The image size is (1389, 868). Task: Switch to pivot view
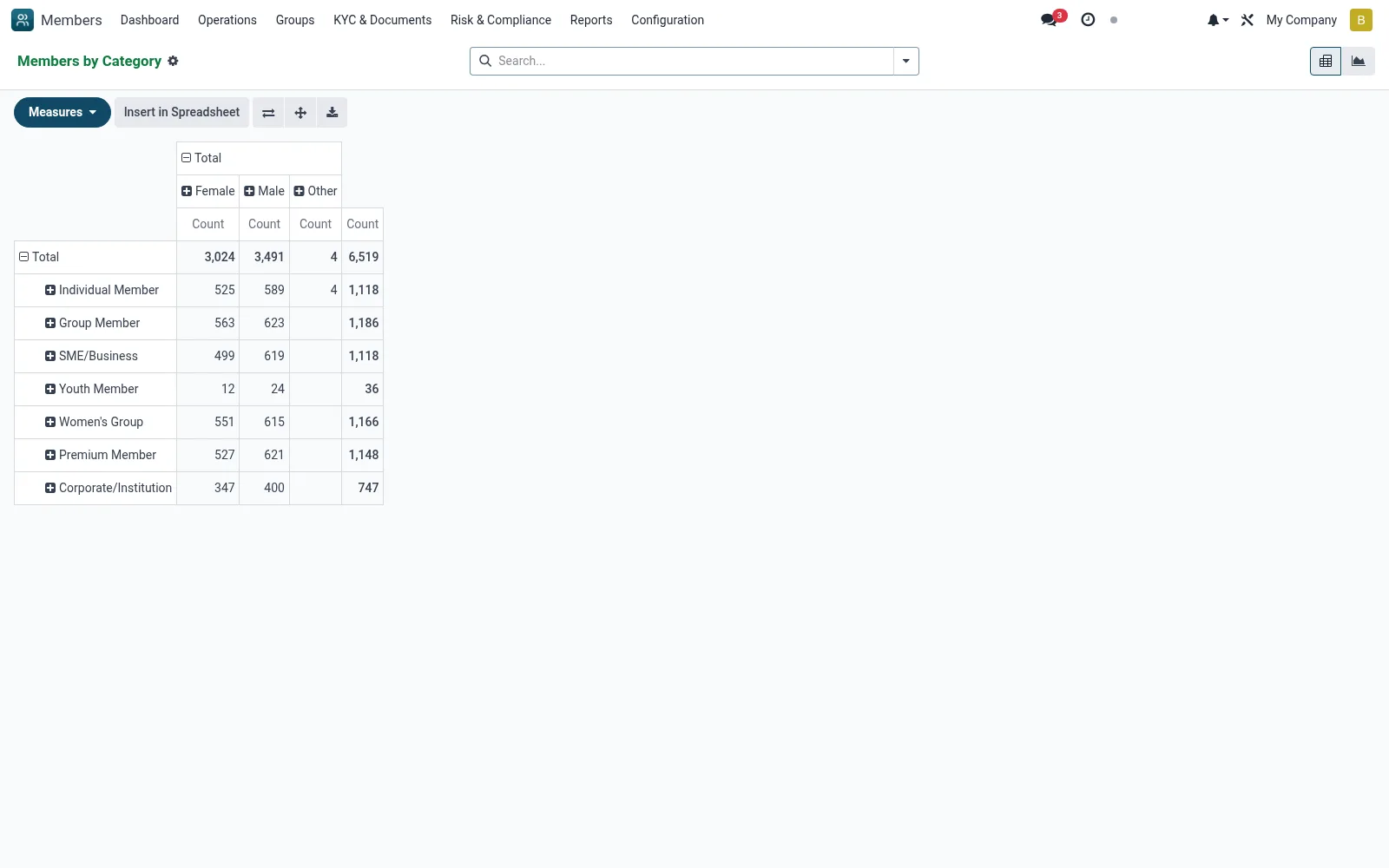[1325, 61]
